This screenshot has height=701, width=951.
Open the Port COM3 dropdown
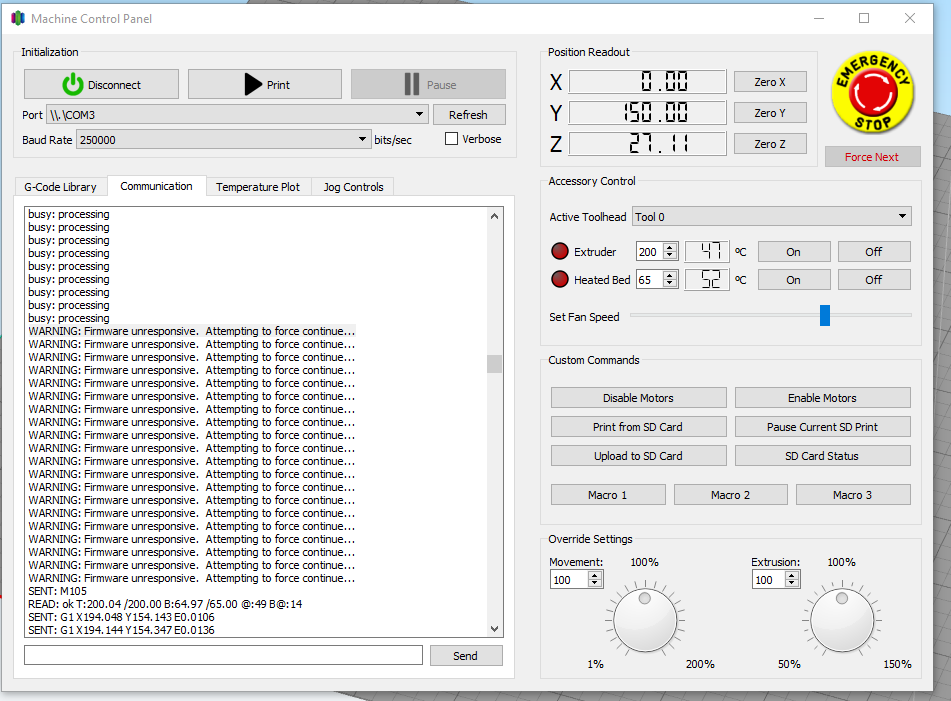pos(237,115)
